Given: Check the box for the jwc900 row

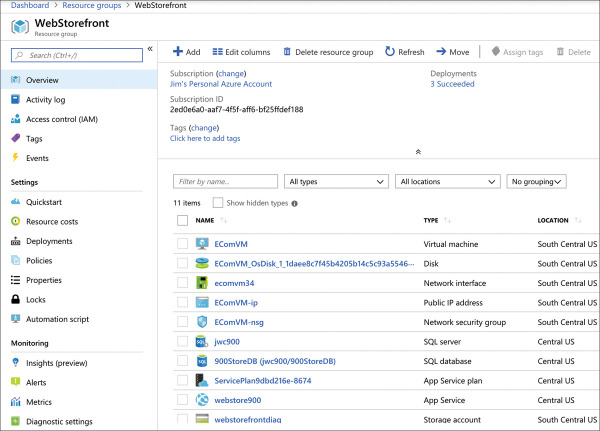Looking at the screenshot, I should click(x=183, y=341).
